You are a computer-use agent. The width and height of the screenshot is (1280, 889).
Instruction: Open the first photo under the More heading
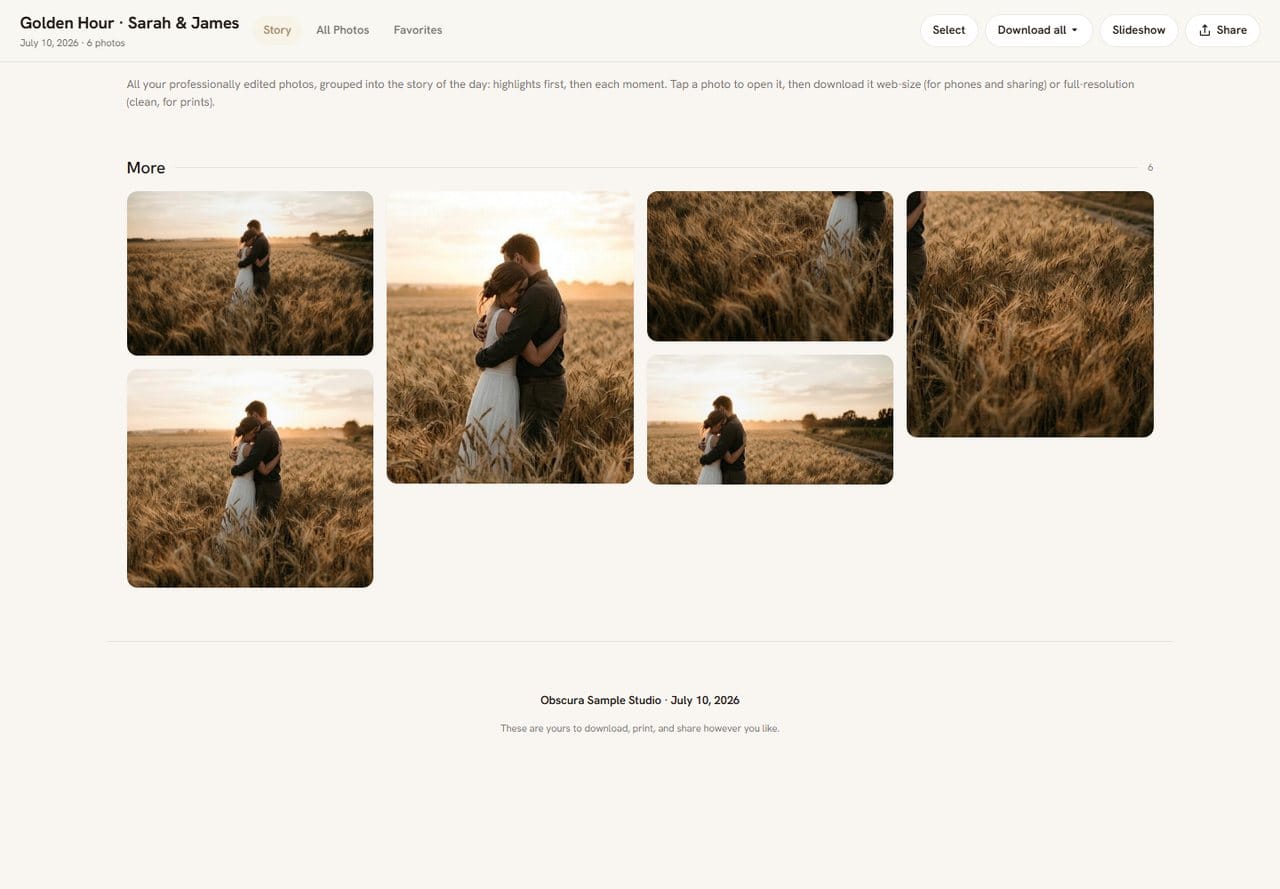[x=250, y=273]
